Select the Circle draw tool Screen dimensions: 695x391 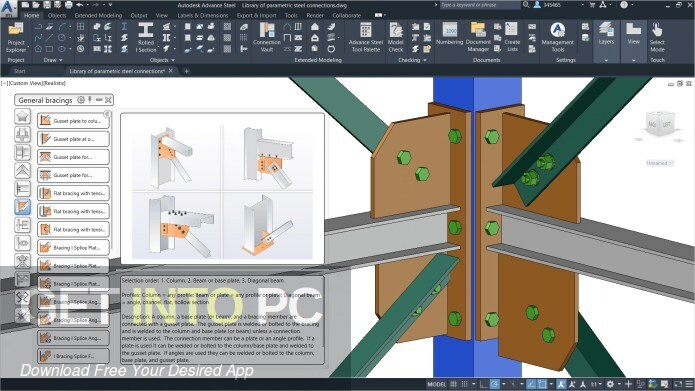click(x=62, y=38)
